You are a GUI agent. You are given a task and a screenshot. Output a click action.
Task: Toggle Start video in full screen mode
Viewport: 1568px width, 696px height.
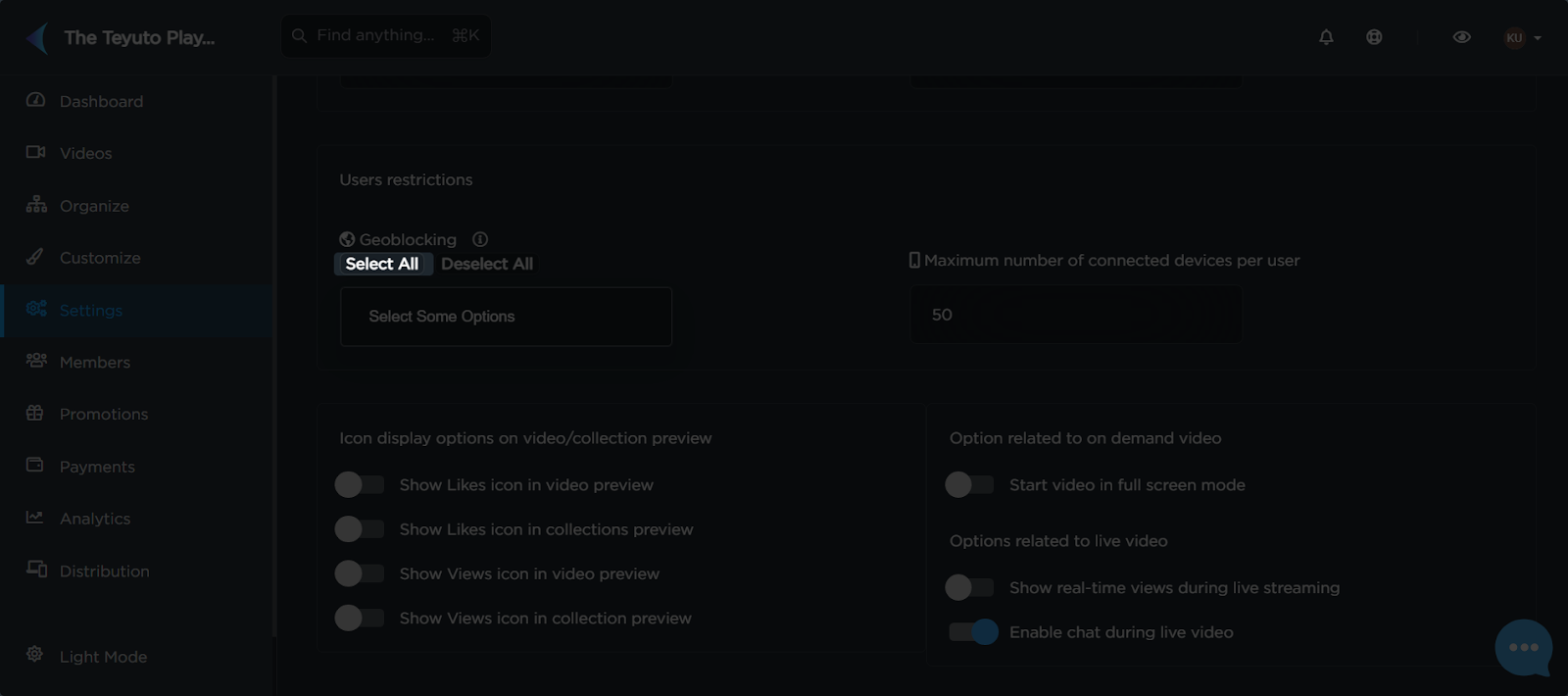coord(969,484)
